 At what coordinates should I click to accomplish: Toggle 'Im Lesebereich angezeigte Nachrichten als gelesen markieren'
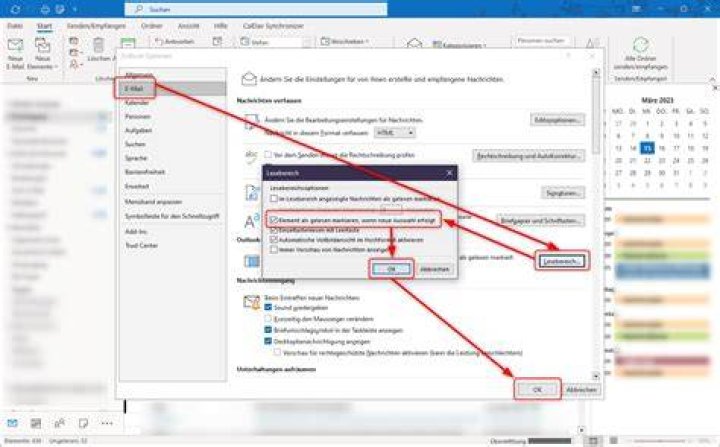pyautogui.click(x=274, y=198)
